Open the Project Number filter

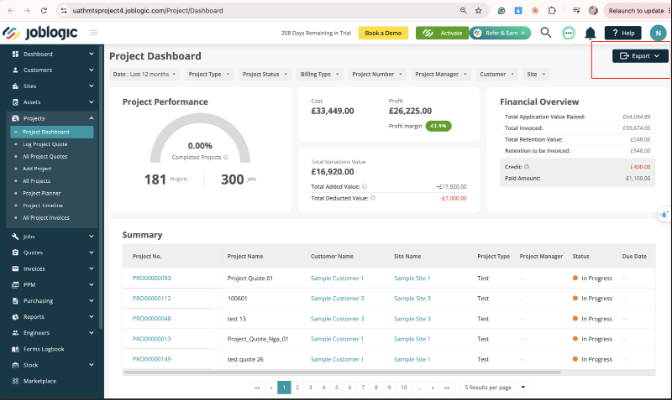tap(377, 74)
